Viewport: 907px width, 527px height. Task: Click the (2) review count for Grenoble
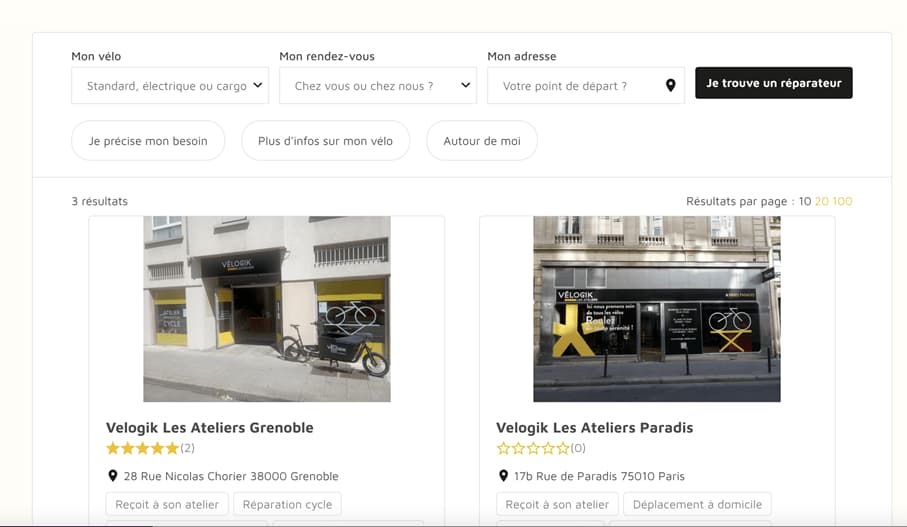(x=187, y=448)
